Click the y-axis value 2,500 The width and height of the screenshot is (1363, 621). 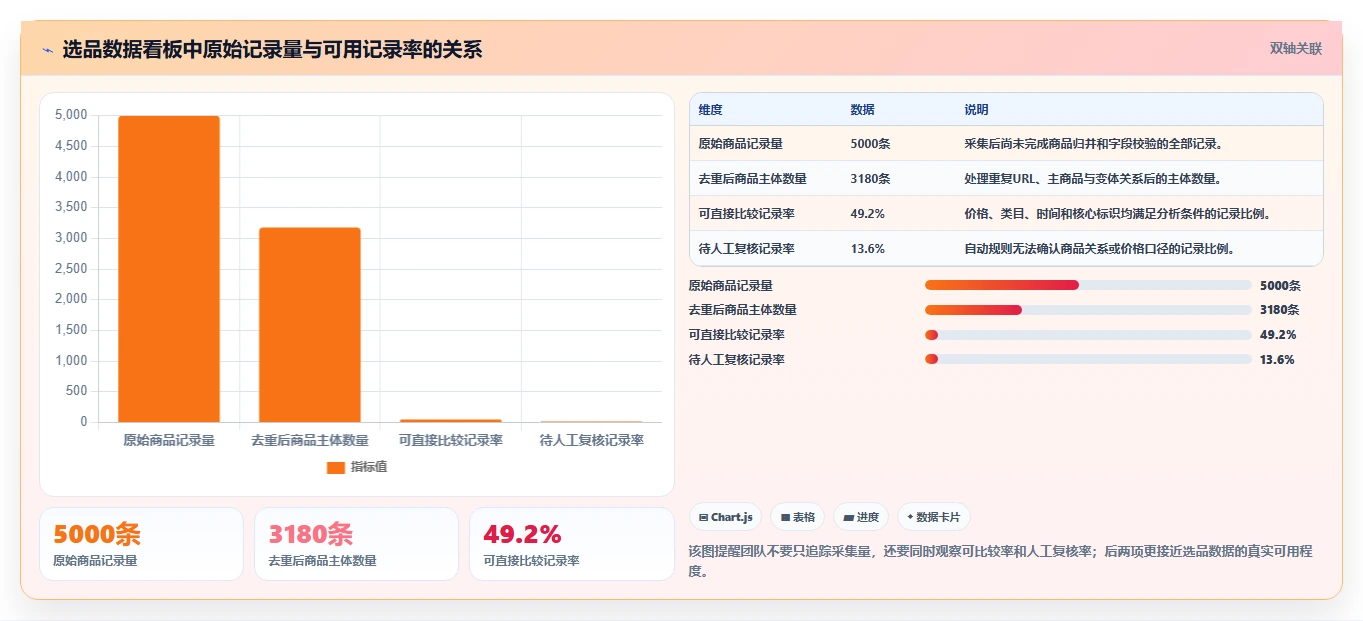[71, 269]
